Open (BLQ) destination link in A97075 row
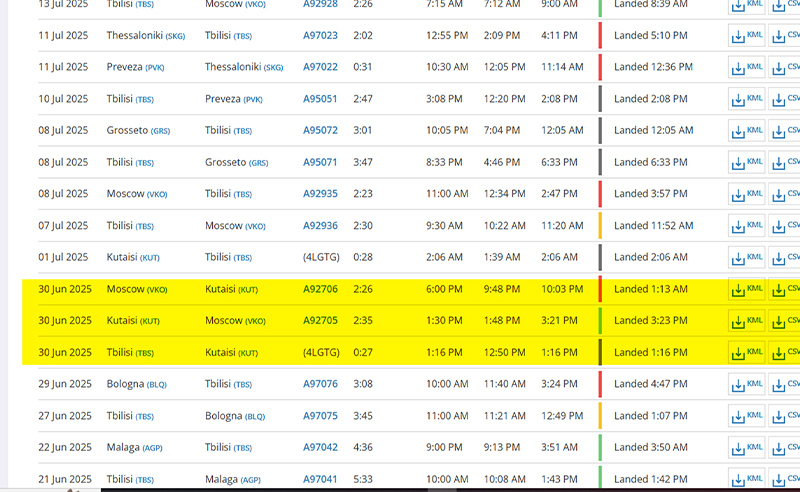Screen dimensions: 800x492 click(255, 417)
